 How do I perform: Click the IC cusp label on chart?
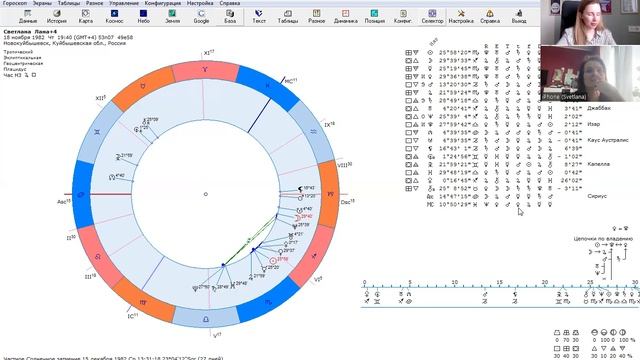click(133, 316)
